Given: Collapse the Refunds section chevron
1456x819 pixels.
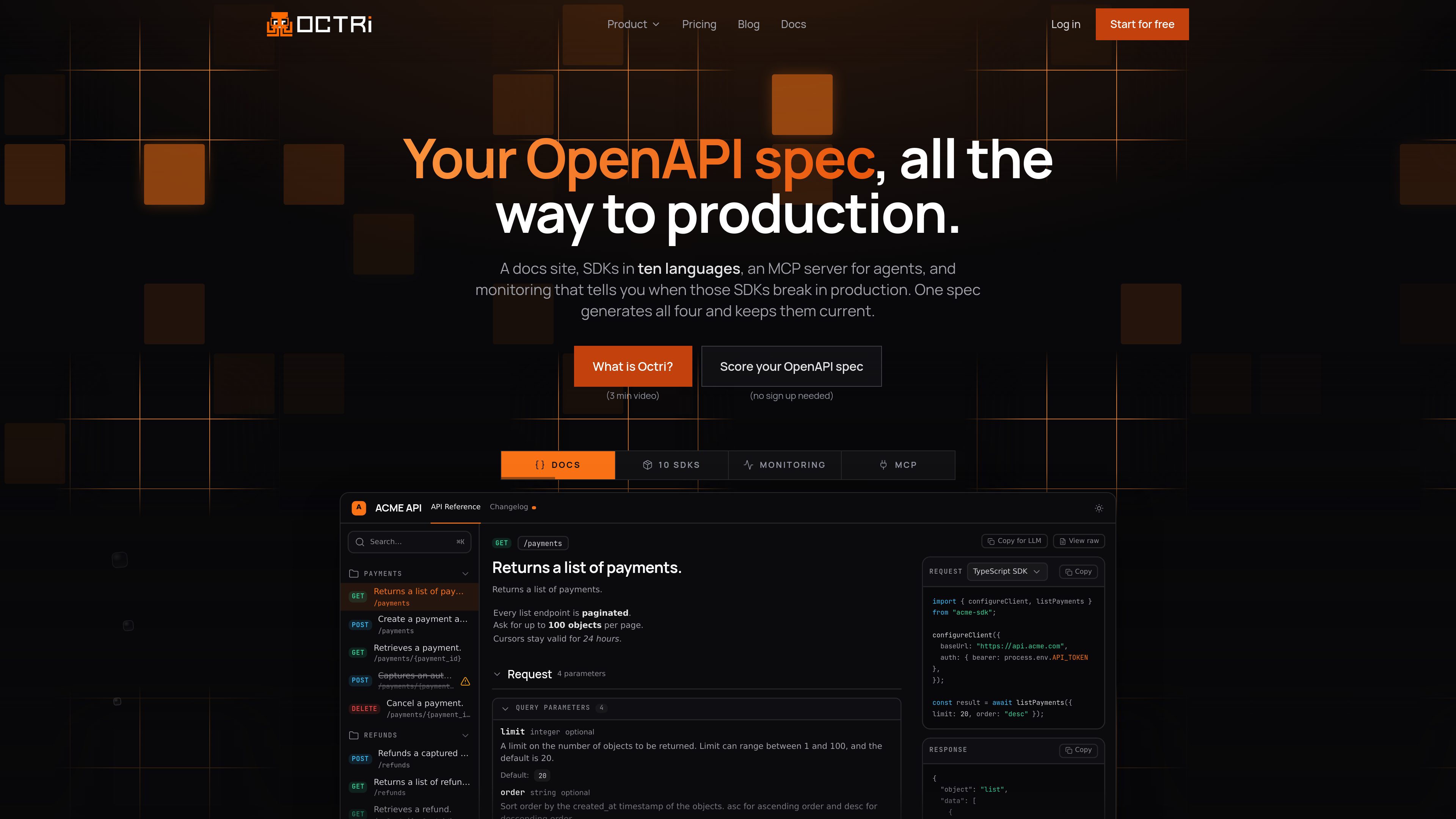Looking at the screenshot, I should [465, 735].
